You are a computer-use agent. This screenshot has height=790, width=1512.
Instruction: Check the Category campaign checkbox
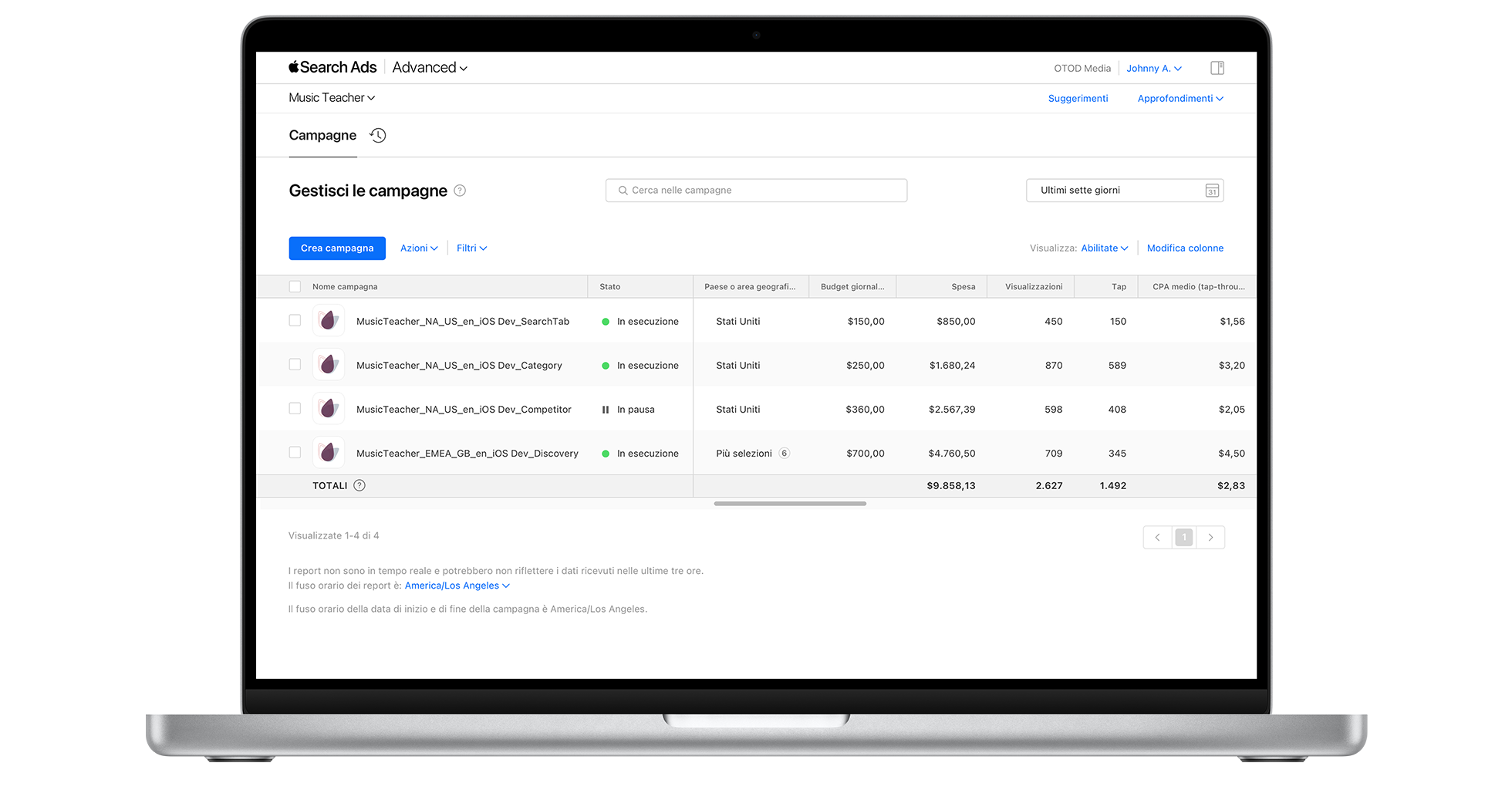coord(295,364)
